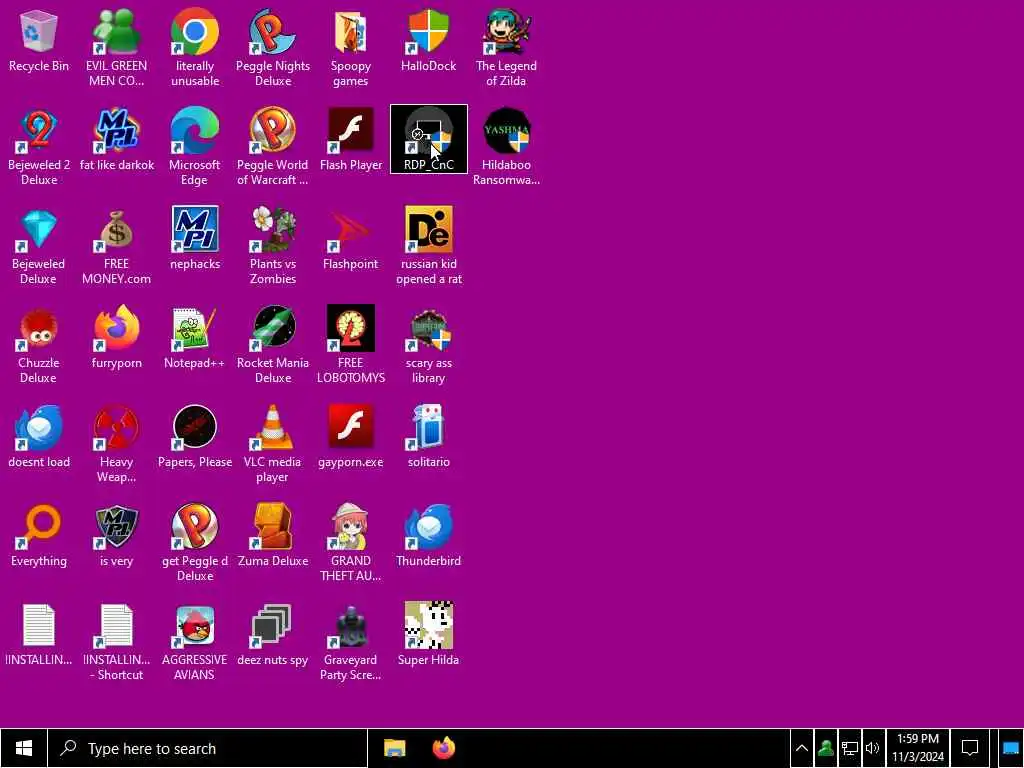Screen dimensions: 1024x768
Task: Select the Chuzzle Deluxe shortcut
Action: coord(39,345)
